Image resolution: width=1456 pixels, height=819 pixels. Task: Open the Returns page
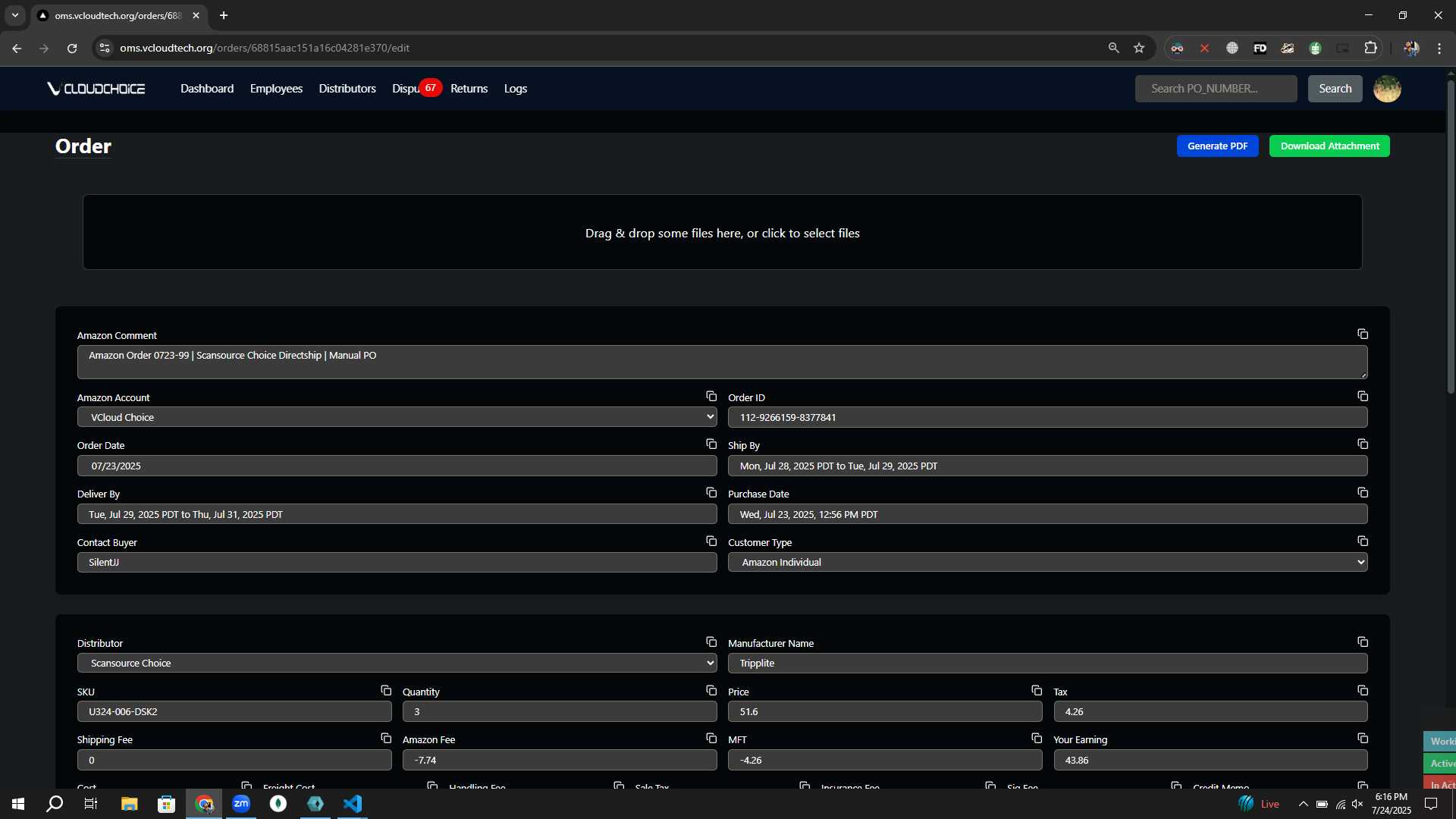(x=469, y=89)
